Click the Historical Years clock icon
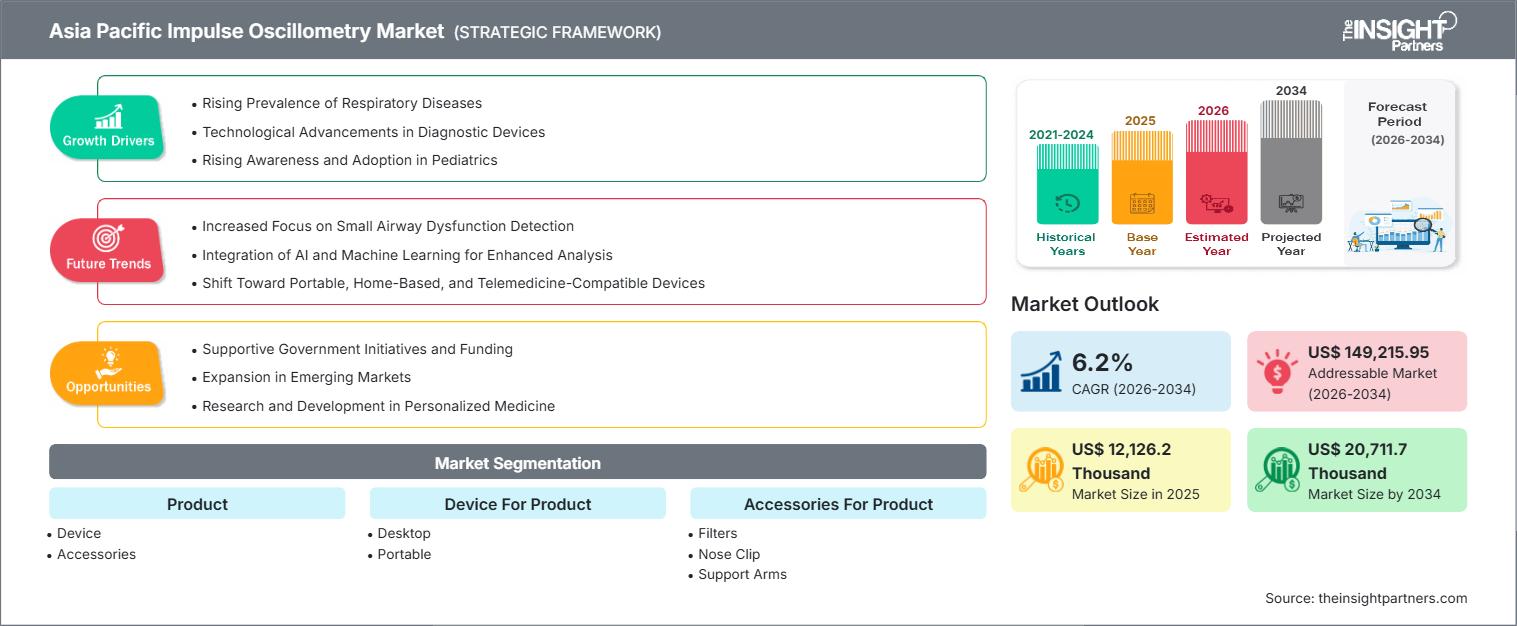The height and width of the screenshot is (626, 1517). pos(1067,204)
